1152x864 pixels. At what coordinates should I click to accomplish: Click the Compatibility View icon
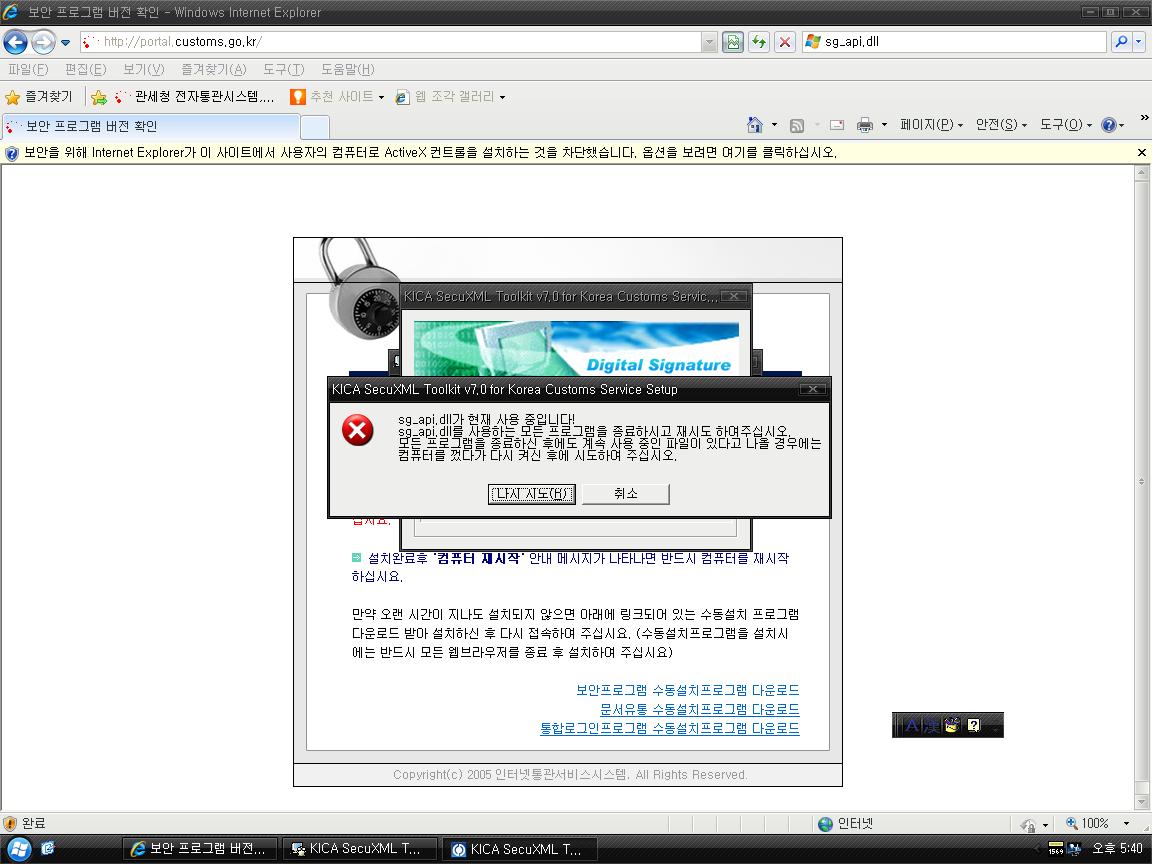tap(732, 42)
